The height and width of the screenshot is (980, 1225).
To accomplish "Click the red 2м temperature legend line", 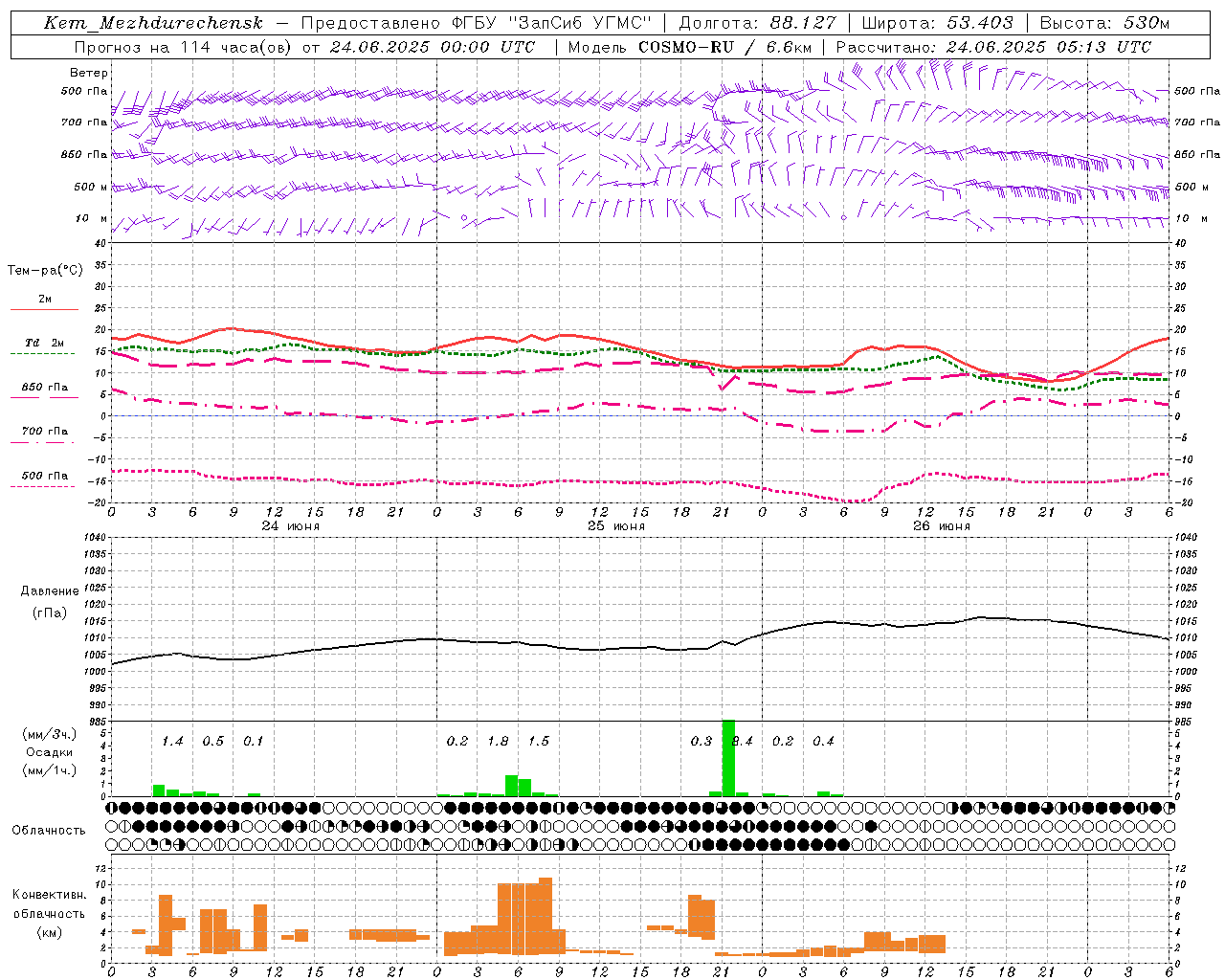I will (44, 310).
